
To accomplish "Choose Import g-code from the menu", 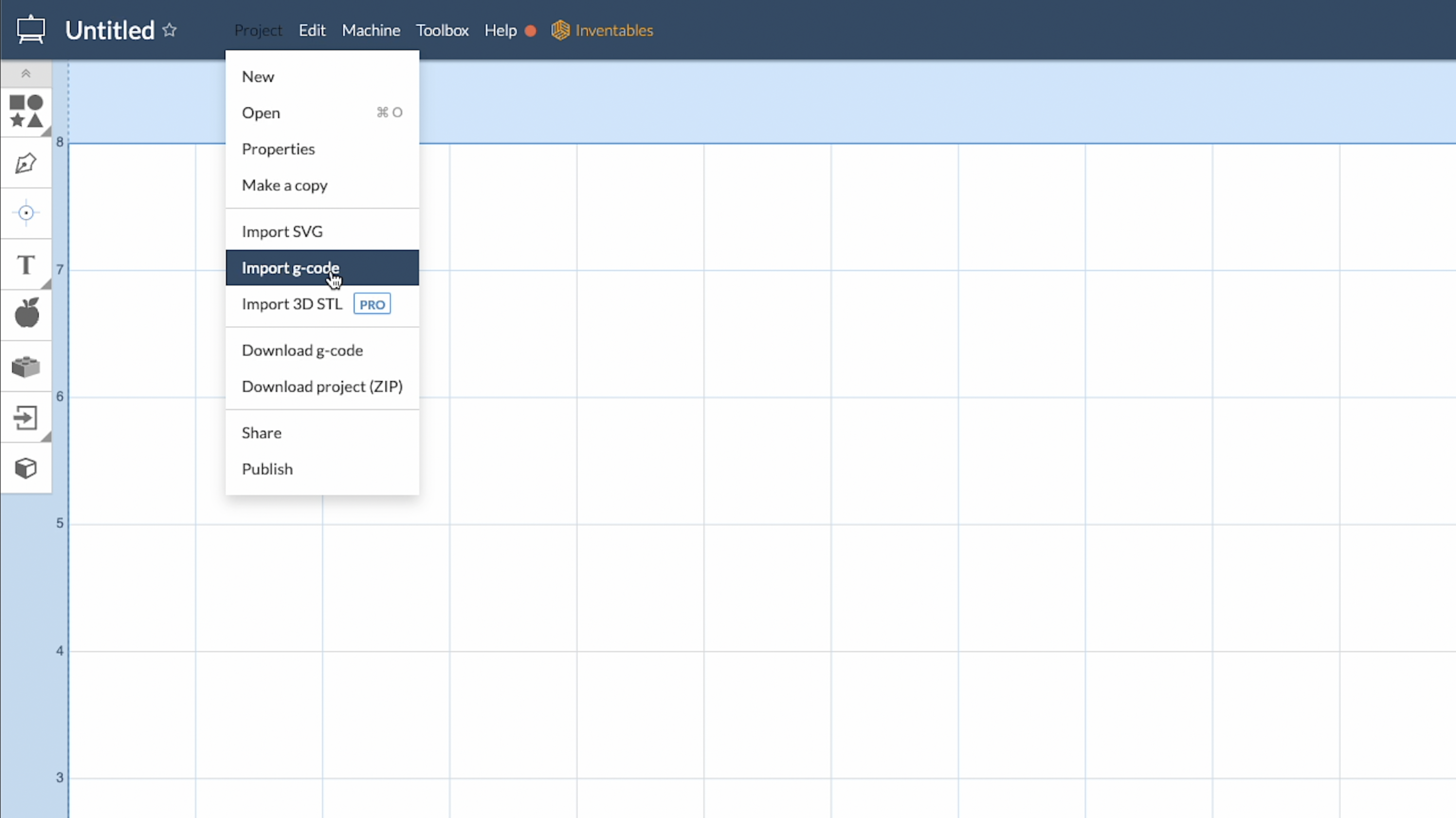I will tap(290, 268).
